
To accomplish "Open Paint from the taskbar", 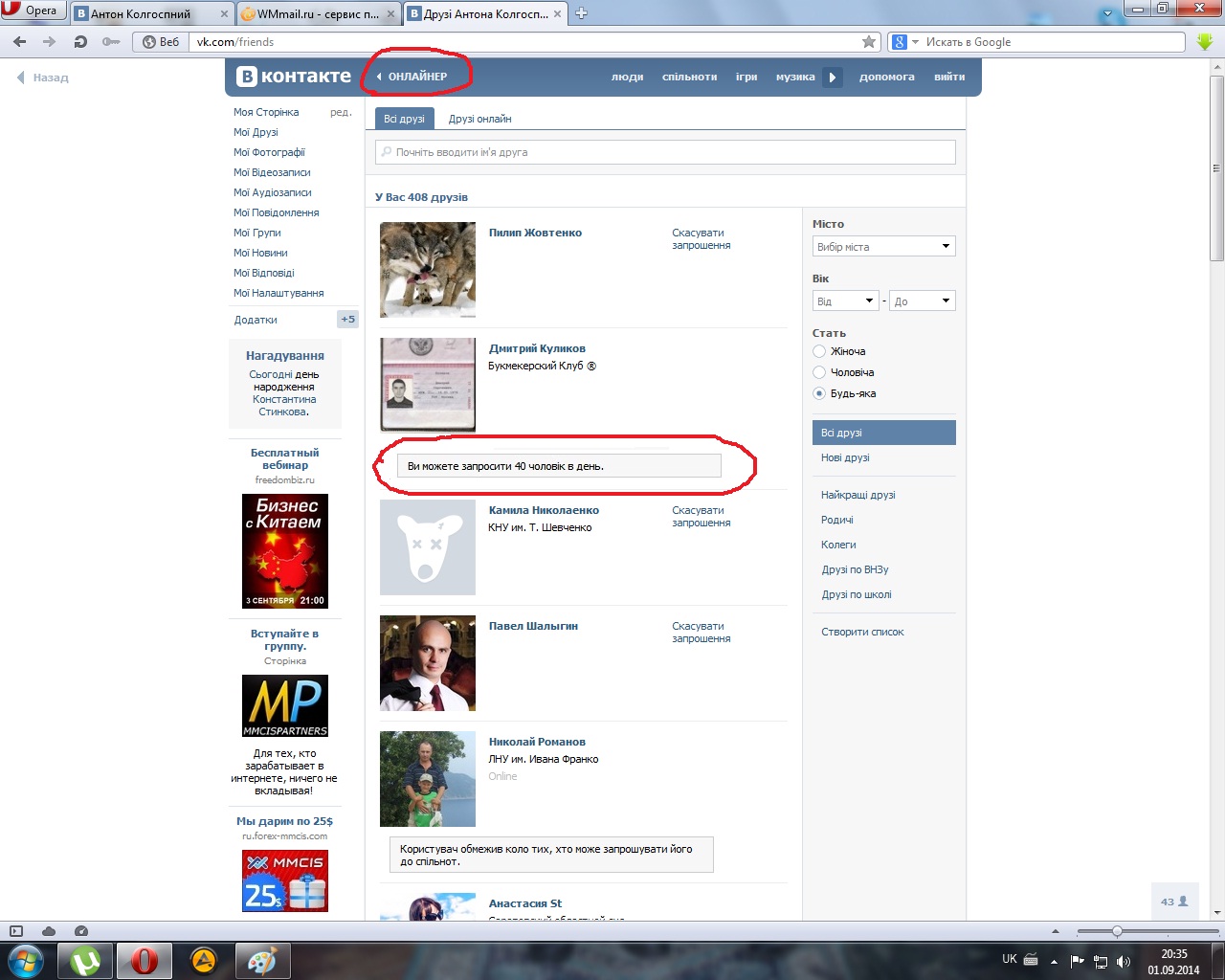I will point(261,960).
